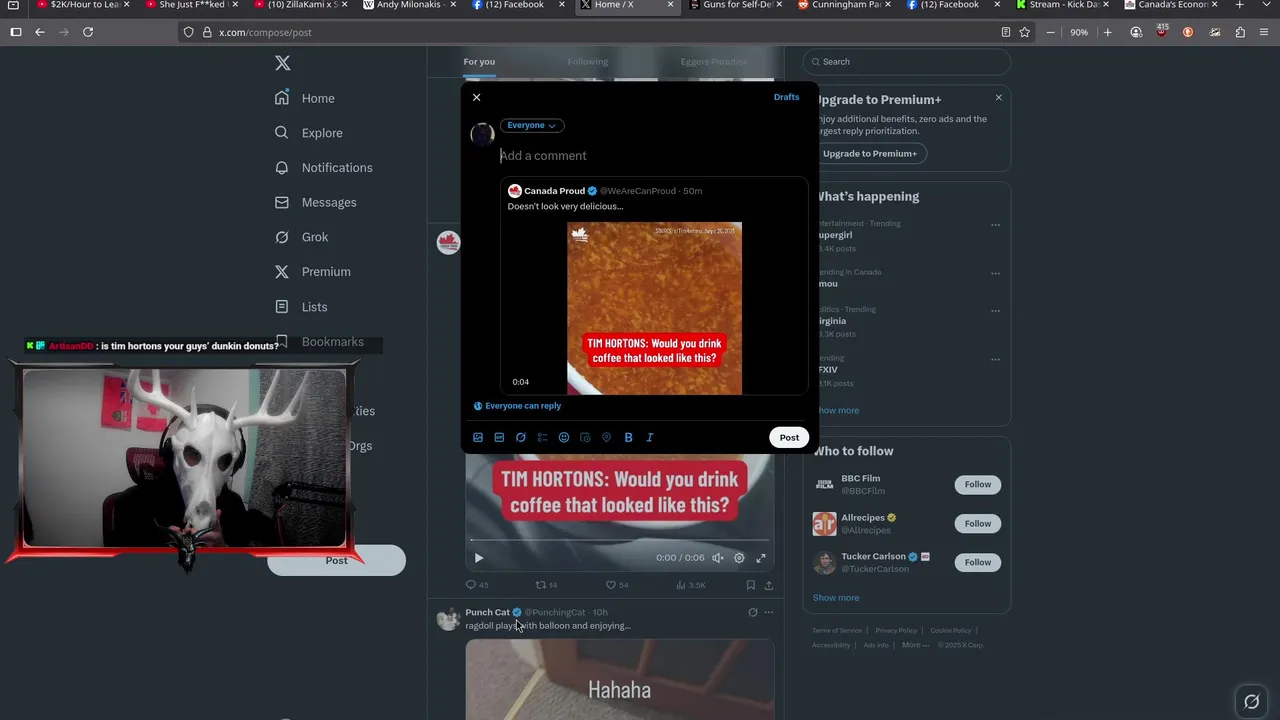
Task: Go back in browser history
Action: pos(40,32)
